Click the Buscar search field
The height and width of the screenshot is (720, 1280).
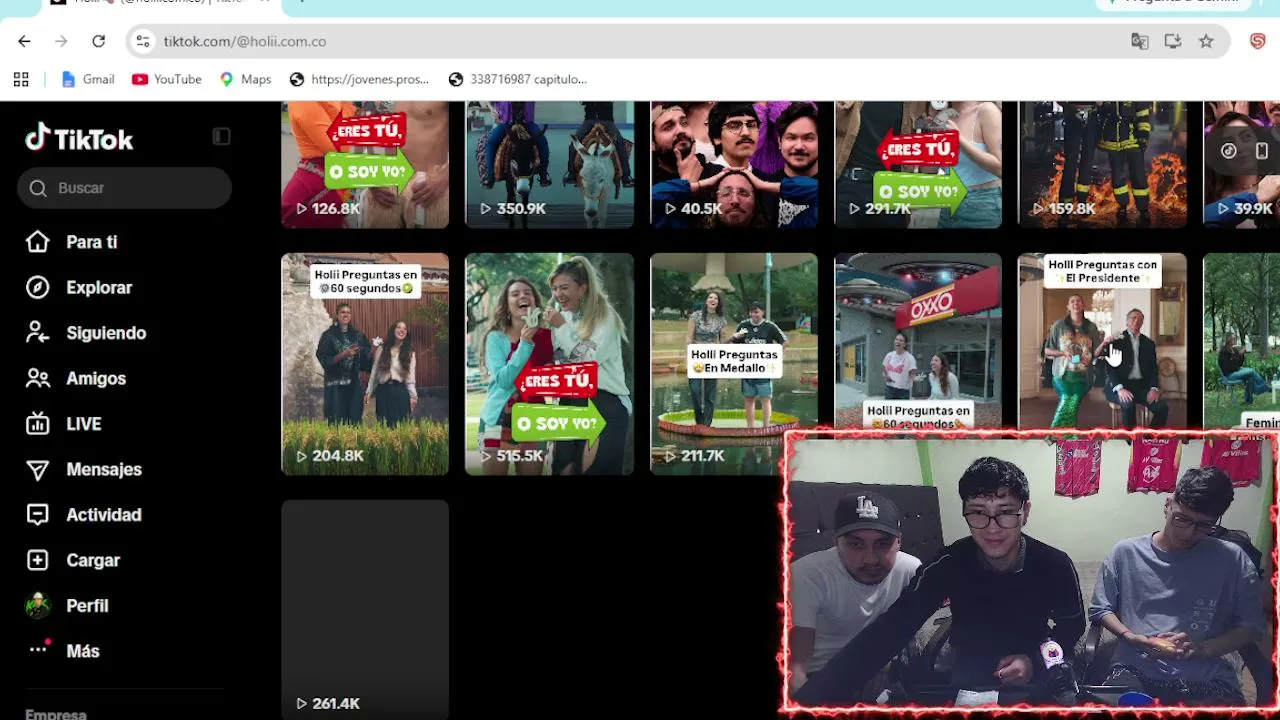tap(124, 188)
